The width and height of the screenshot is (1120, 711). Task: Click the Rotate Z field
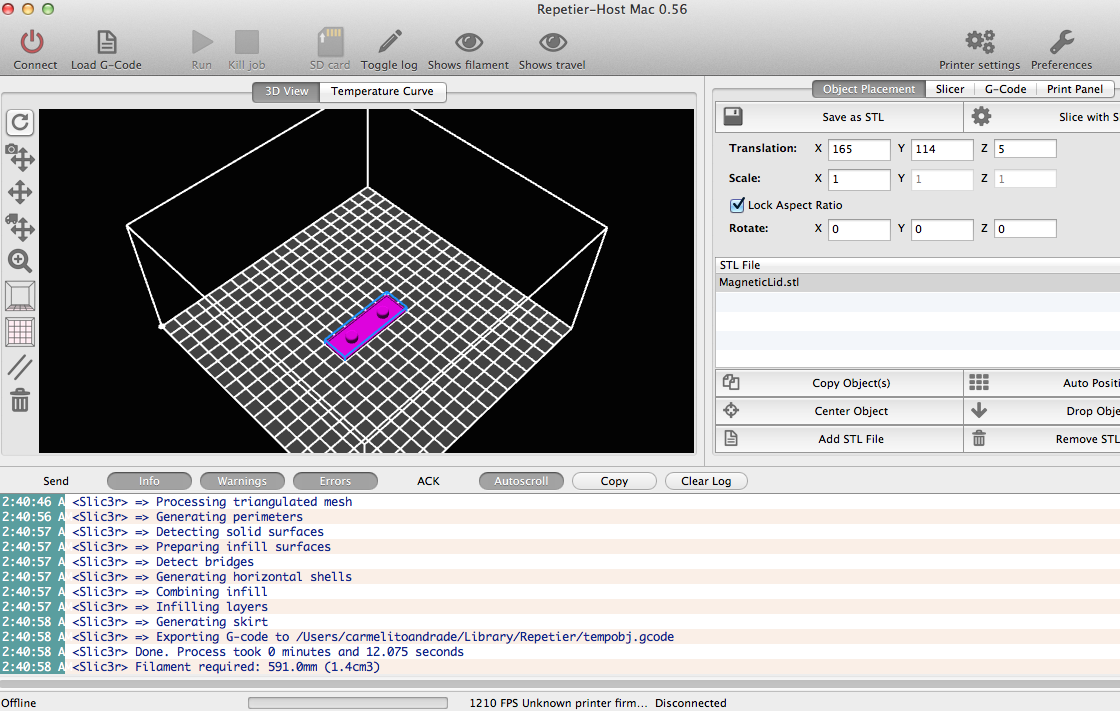pos(1025,229)
